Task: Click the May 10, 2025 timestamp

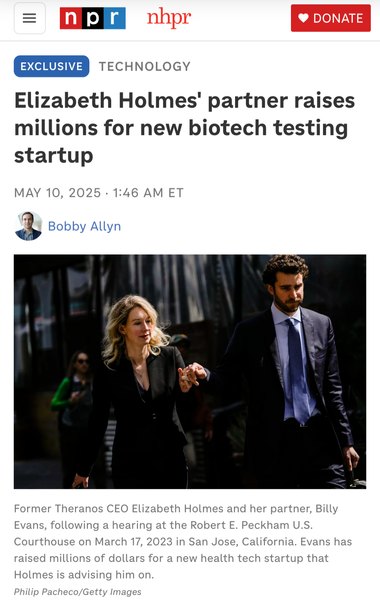Action: pyautogui.click(x=99, y=192)
